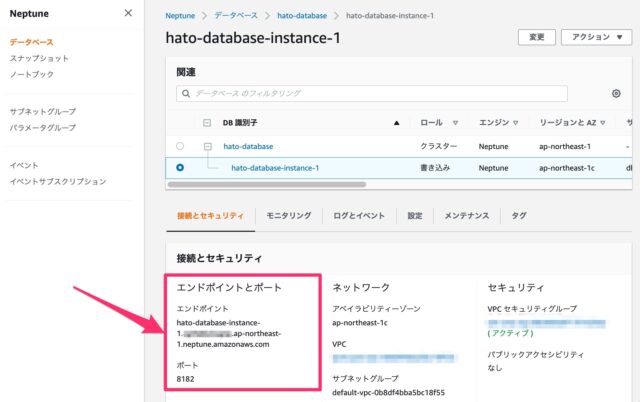Screen dimensions: 640x402
Task: Close the Neptune sidebar with X icon
Action: (128, 13)
